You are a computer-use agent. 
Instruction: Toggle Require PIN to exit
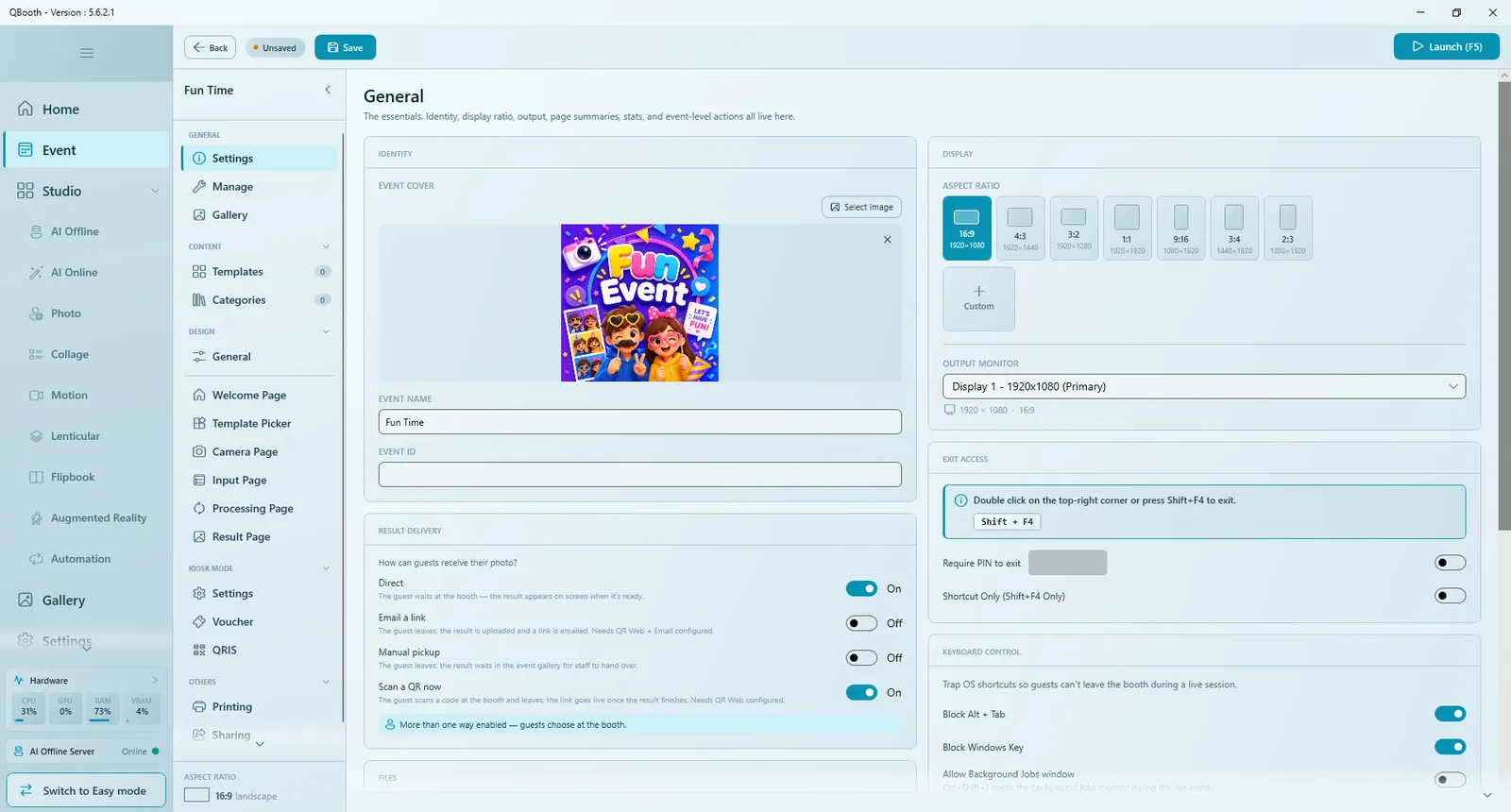point(1450,563)
